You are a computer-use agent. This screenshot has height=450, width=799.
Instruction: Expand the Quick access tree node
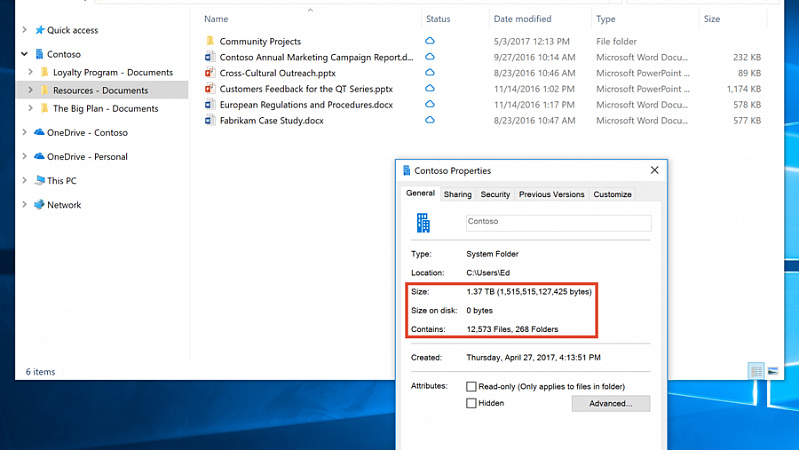coord(24,30)
